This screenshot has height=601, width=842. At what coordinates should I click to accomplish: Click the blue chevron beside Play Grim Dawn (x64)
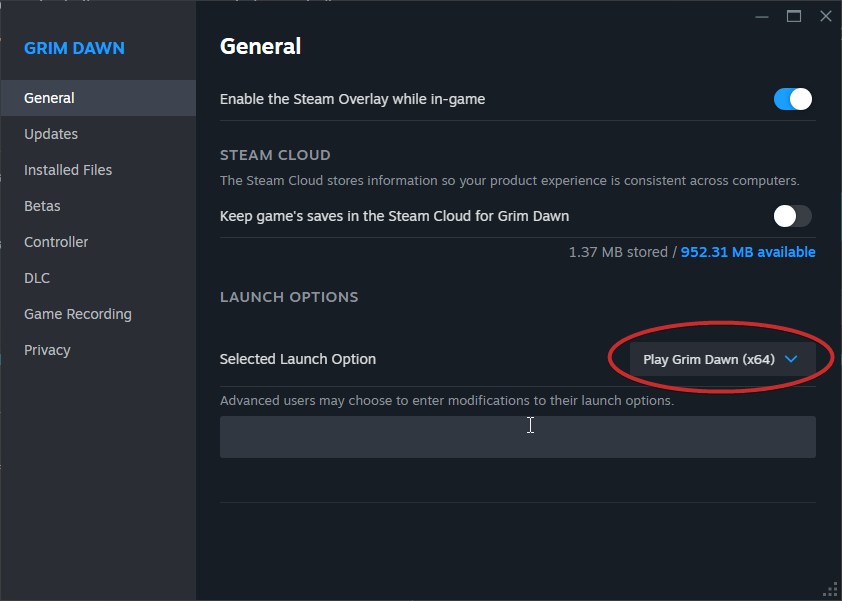791,359
